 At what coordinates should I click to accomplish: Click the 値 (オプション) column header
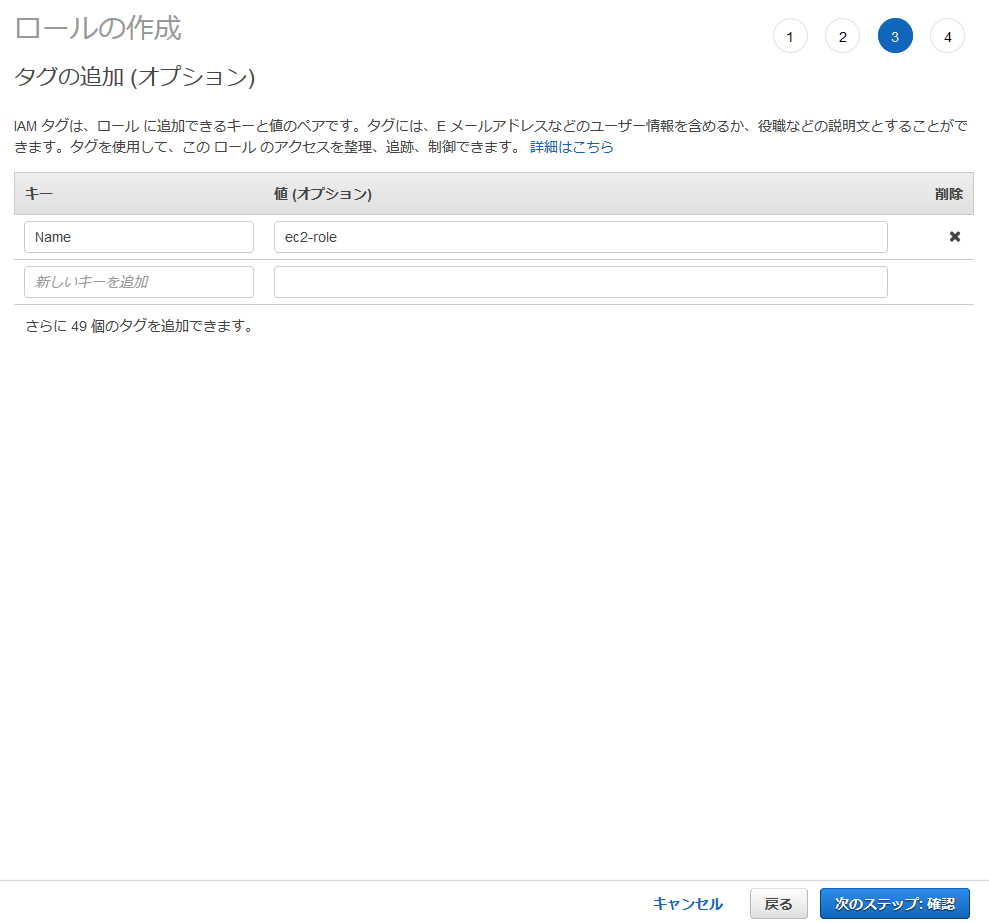pyautogui.click(x=323, y=194)
